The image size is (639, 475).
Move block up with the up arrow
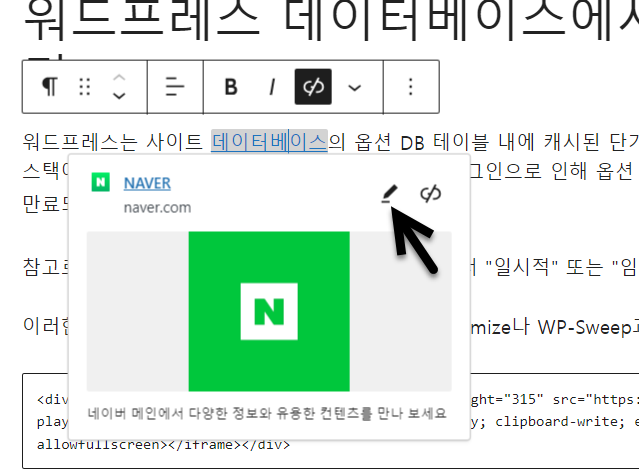pos(119,77)
